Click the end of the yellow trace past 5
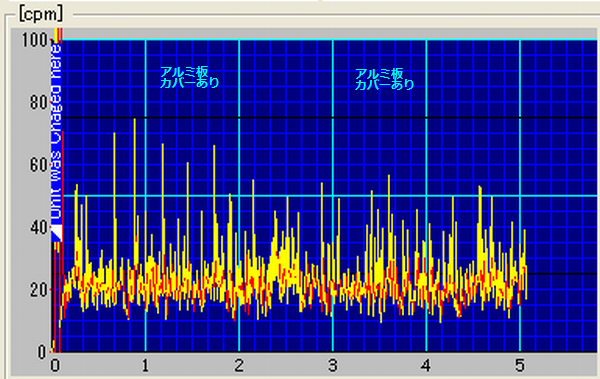600x379 pixels. click(x=527, y=283)
